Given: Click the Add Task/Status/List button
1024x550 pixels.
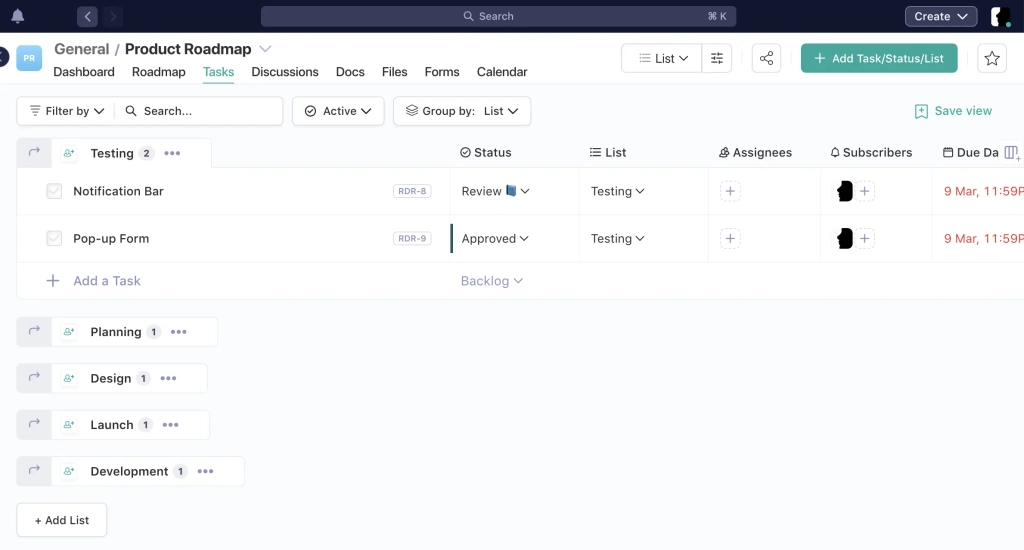Looking at the screenshot, I should (879, 58).
